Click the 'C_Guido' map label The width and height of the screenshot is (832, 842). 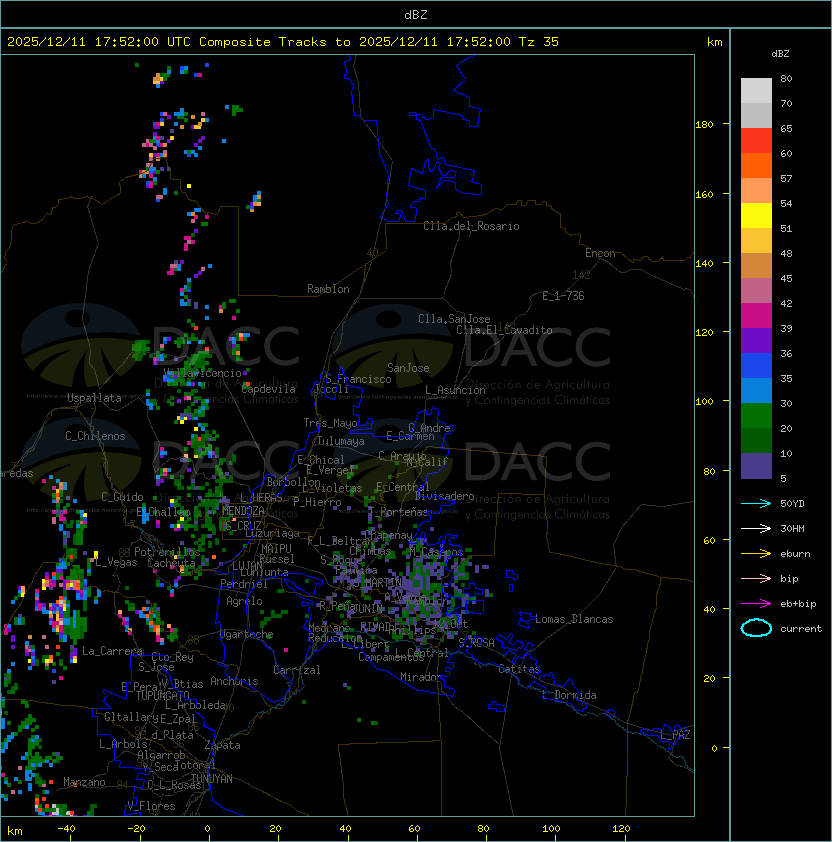pyautogui.click(x=122, y=497)
